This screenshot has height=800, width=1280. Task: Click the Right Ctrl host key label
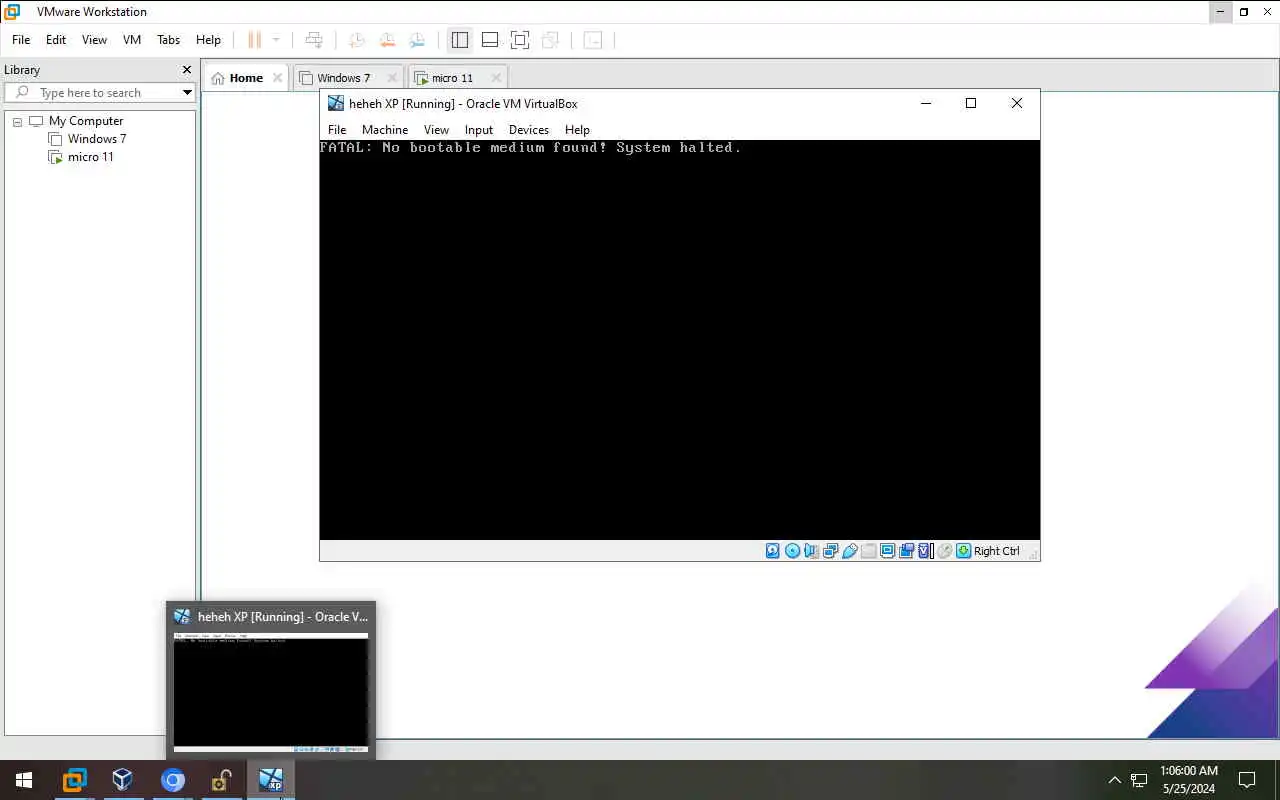997,551
